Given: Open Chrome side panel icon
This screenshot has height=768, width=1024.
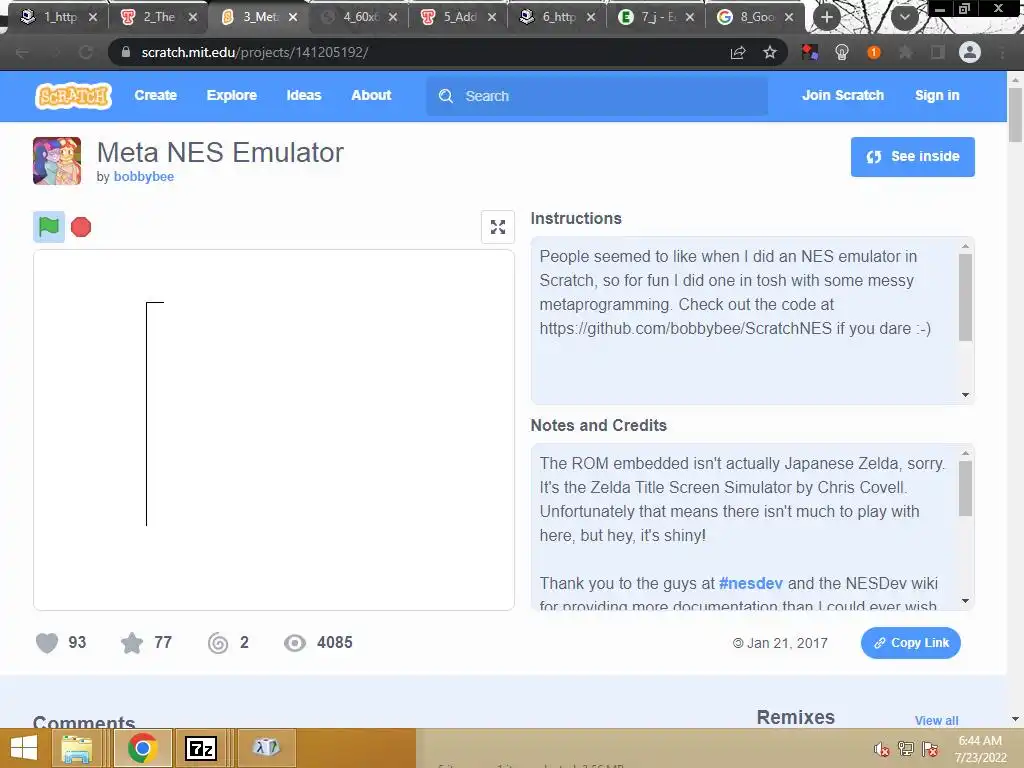Looking at the screenshot, I should click(x=938, y=52).
